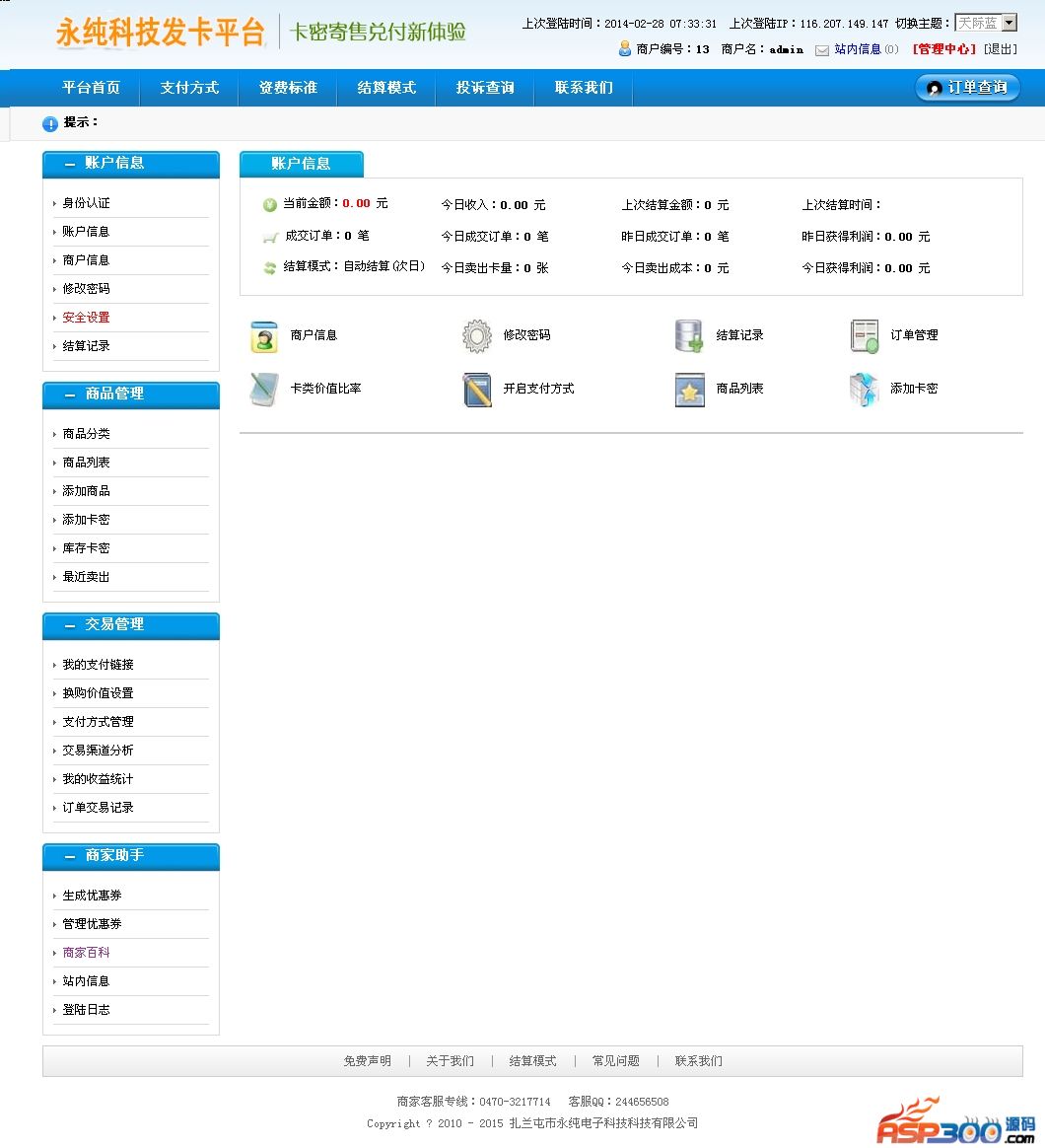Screen dimensions: 1045x1148
Task: Open the 投诉查询 navigation item
Action: 484,88
